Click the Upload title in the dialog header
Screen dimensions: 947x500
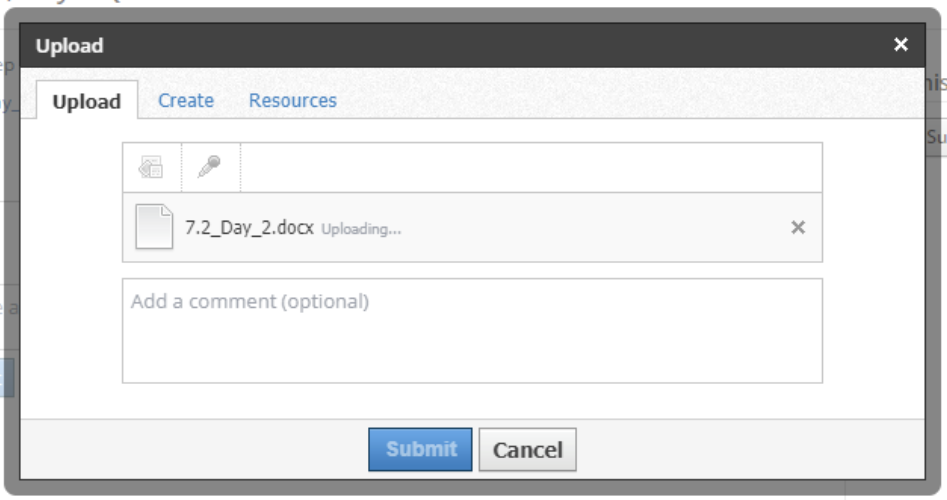point(70,46)
